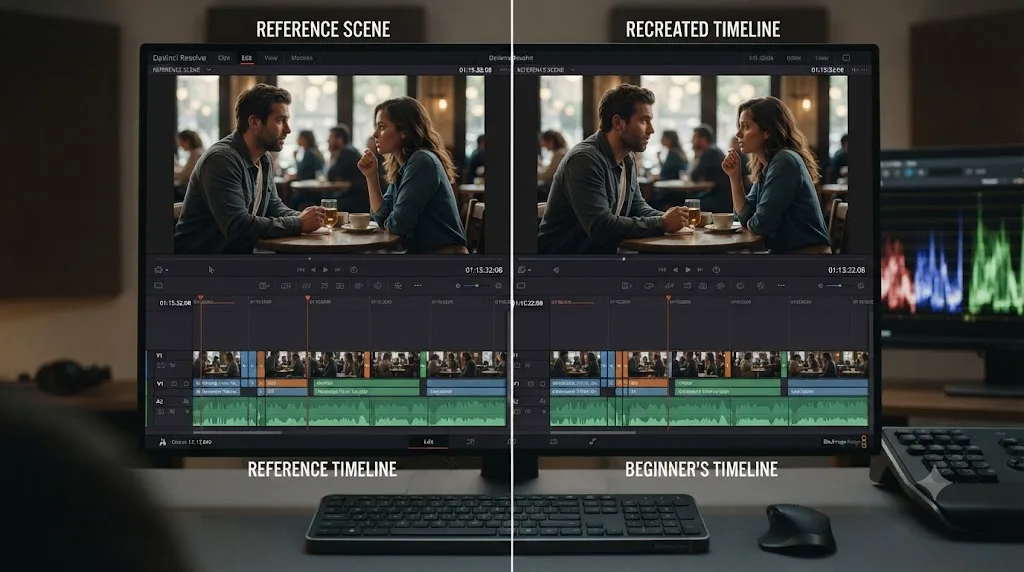The width and height of the screenshot is (1024, 572).
Task: Click the top-right window icon in right pane
Action: [846, 58]
